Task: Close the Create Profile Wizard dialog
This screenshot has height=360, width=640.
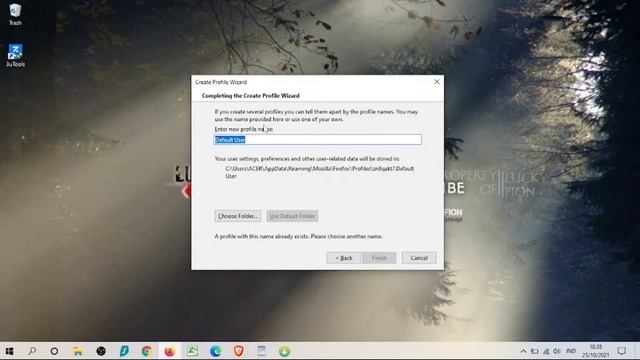Action: point(437,82)
